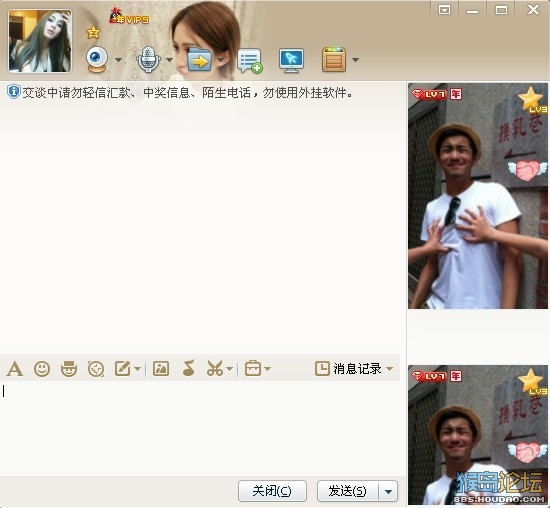Click gold star LV3 on contact show
550x508 pixels.
[x=532, y=100]
